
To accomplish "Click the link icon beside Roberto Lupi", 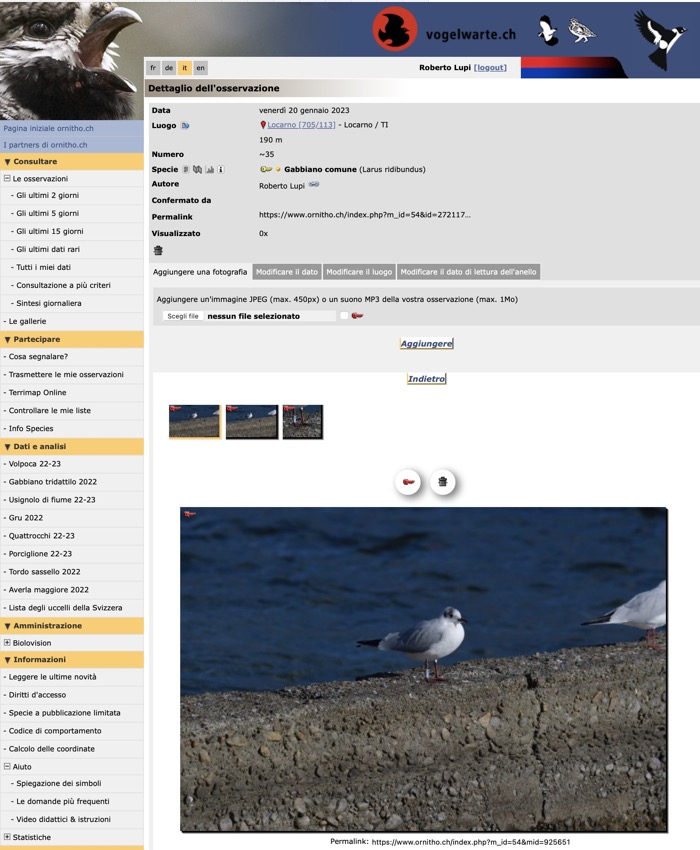I will (x=313, y=185).
